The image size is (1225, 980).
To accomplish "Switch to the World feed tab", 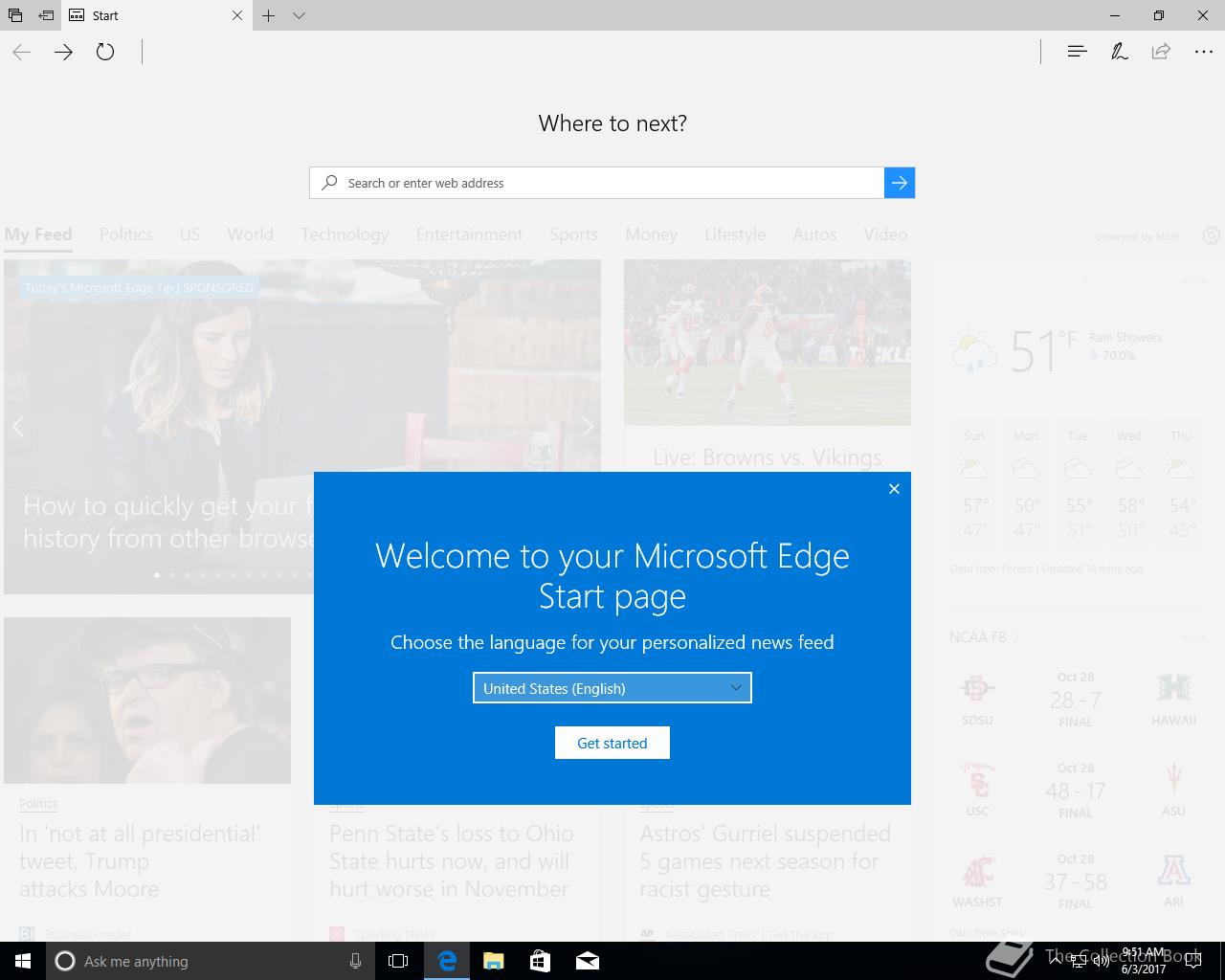I will 250,234.
